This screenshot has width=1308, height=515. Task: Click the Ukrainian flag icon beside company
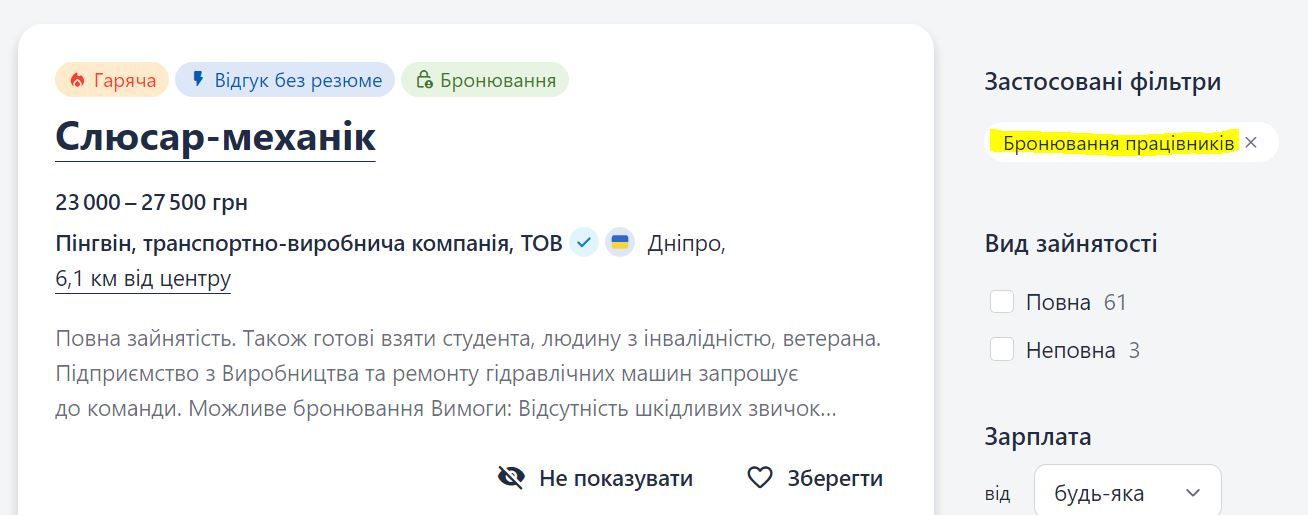click(620, 243)
